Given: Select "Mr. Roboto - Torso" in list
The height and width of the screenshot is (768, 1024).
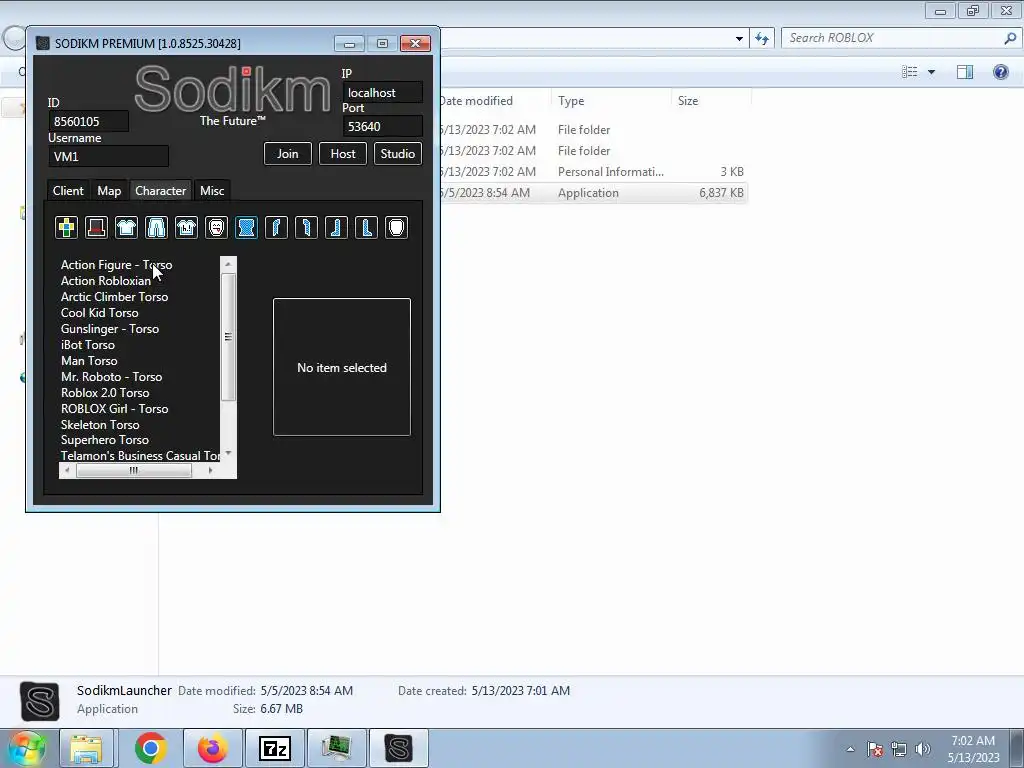Looking at the screenshot, I should point(111,377).
